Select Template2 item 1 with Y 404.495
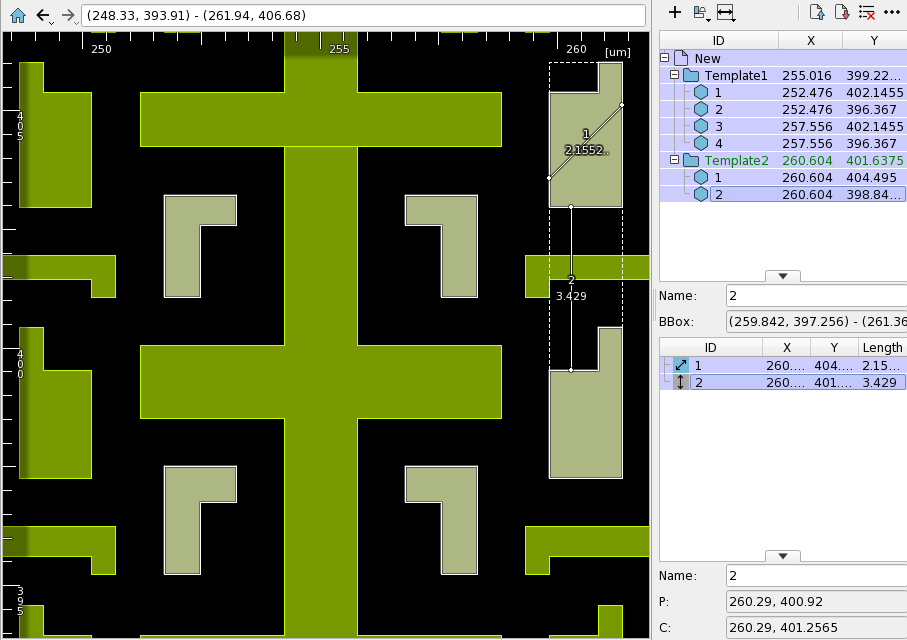Image resolution: width=907 pixels, height=640 pixels. 783,177
